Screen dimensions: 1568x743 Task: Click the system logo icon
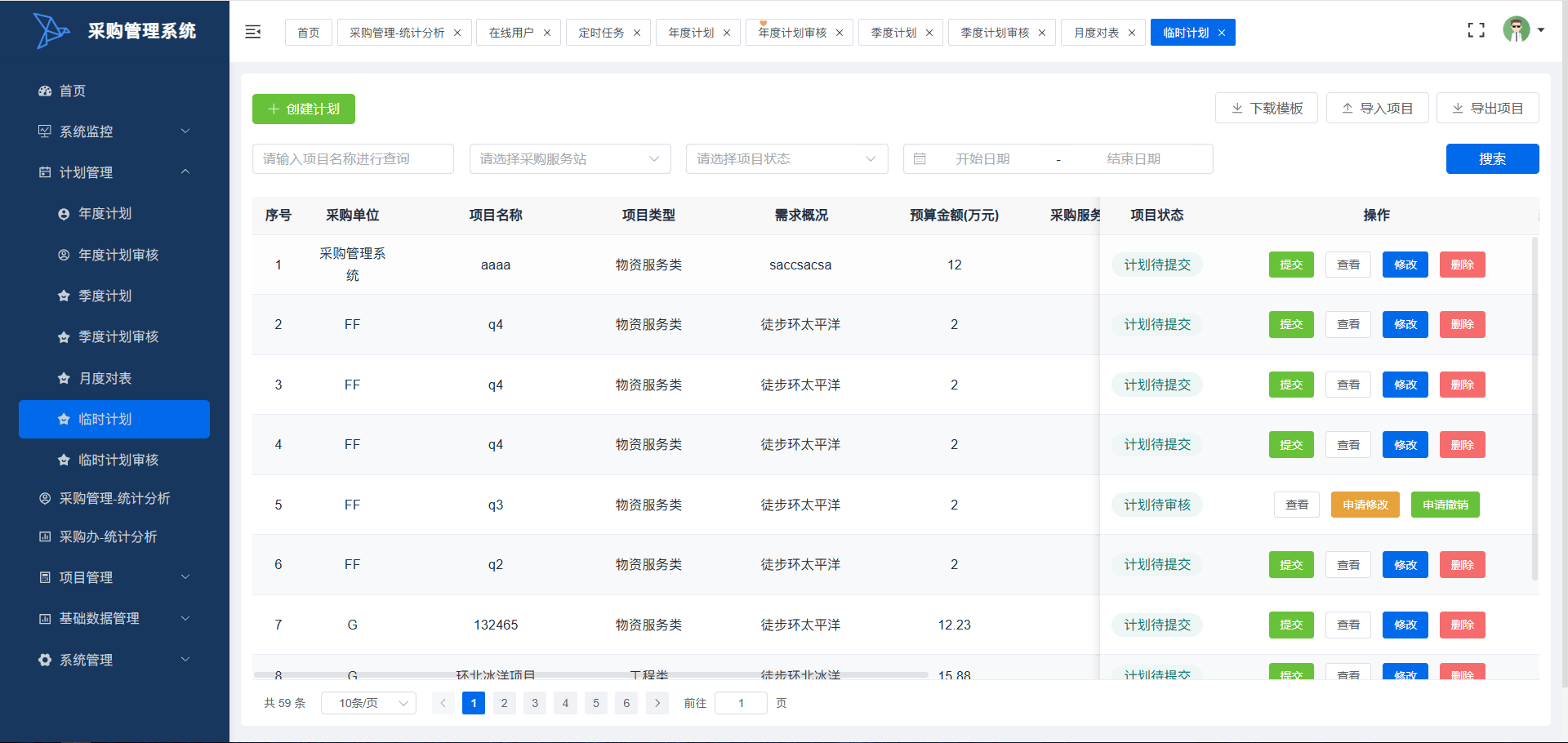[x=51, y=31]
